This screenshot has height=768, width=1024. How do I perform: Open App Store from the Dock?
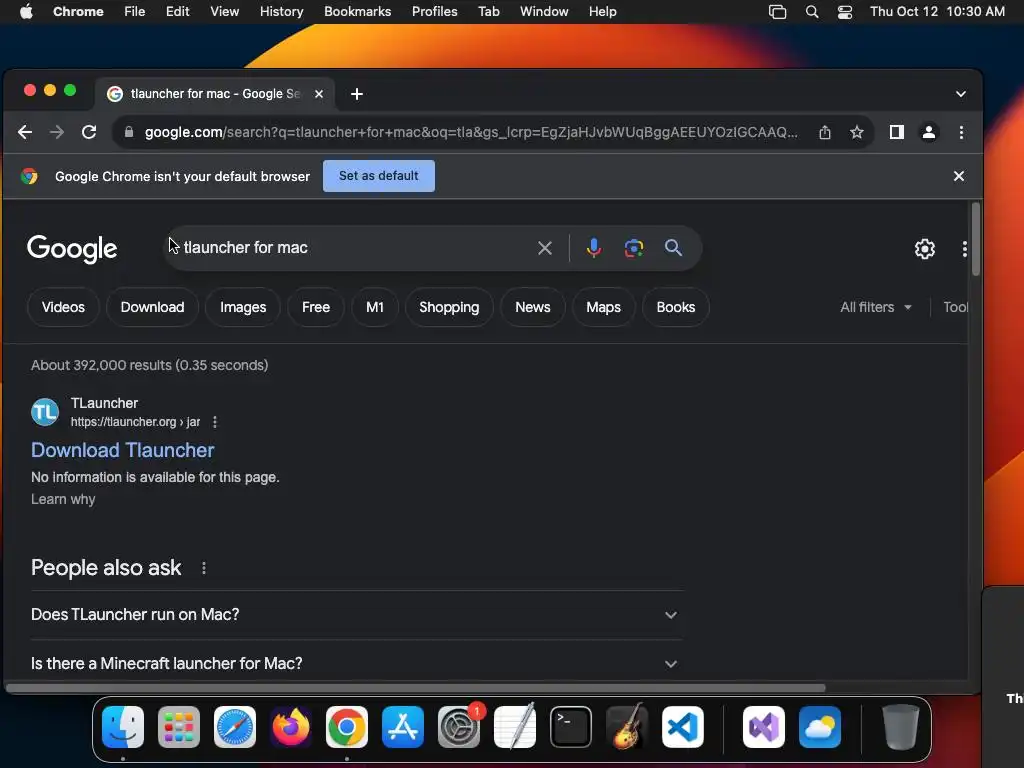[x=403, y=727]
